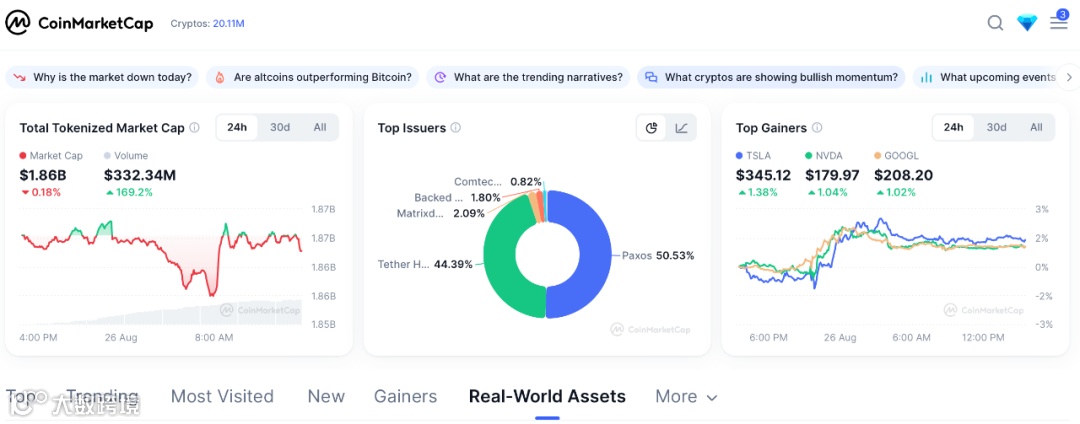Screen dimensions: 1080x424
Task: Click the Paxos 50.53% label
Action: [x=658, y=255]
